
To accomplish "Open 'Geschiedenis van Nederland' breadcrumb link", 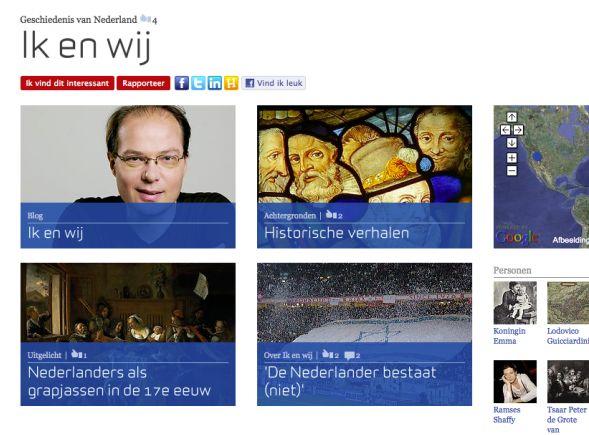I will point(79,20).
